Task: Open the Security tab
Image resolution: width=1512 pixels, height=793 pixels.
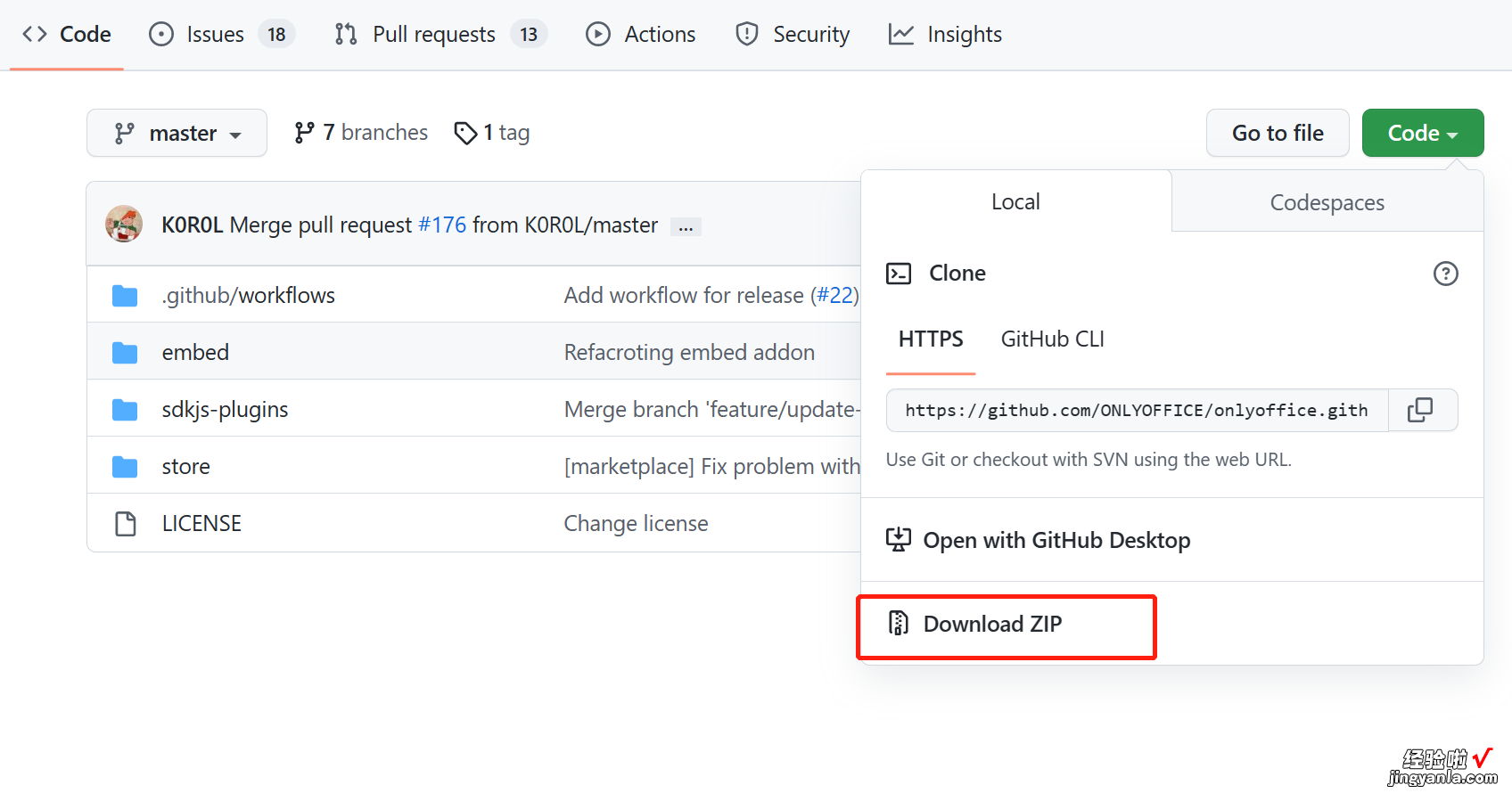Action: coord(792,34)
